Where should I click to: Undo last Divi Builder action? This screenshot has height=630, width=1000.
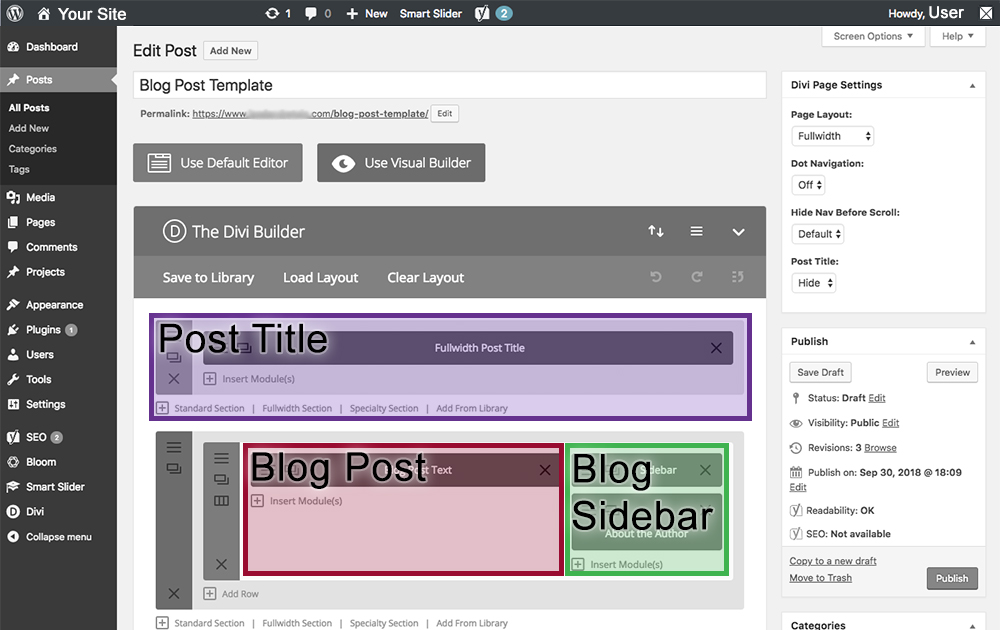656,277
